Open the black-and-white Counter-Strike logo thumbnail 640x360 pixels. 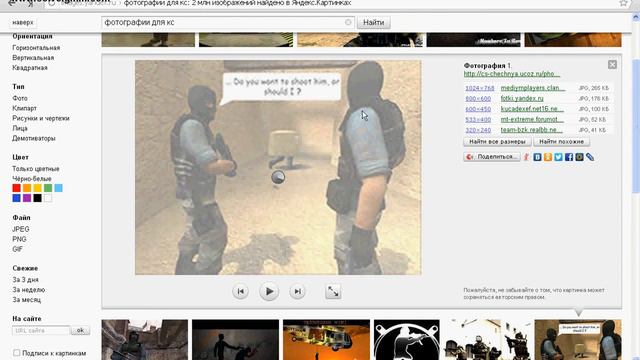[407, 340]
